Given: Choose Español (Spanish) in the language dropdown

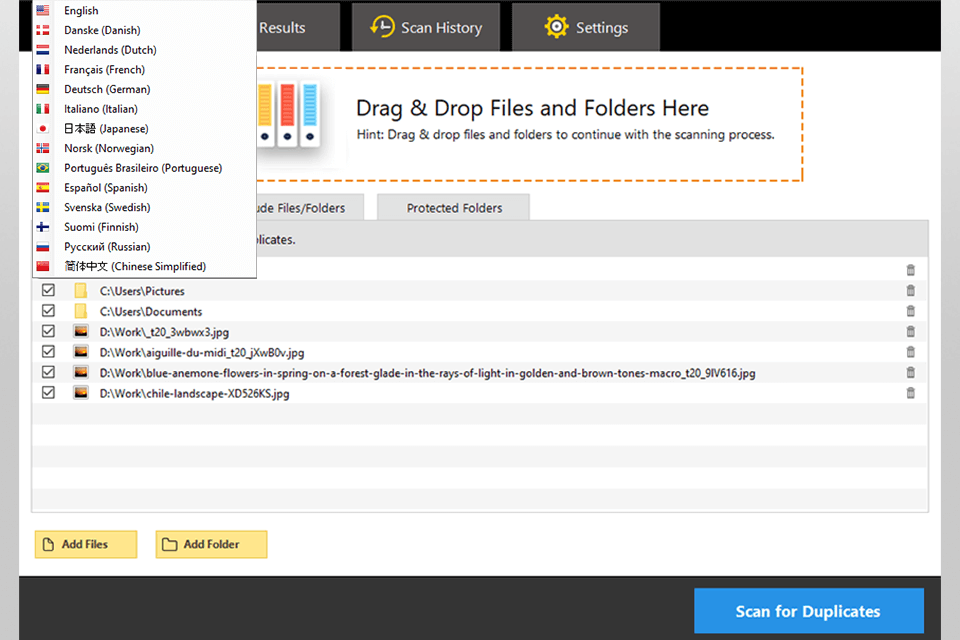Looking at the screenshot, I should pos(105,188).
